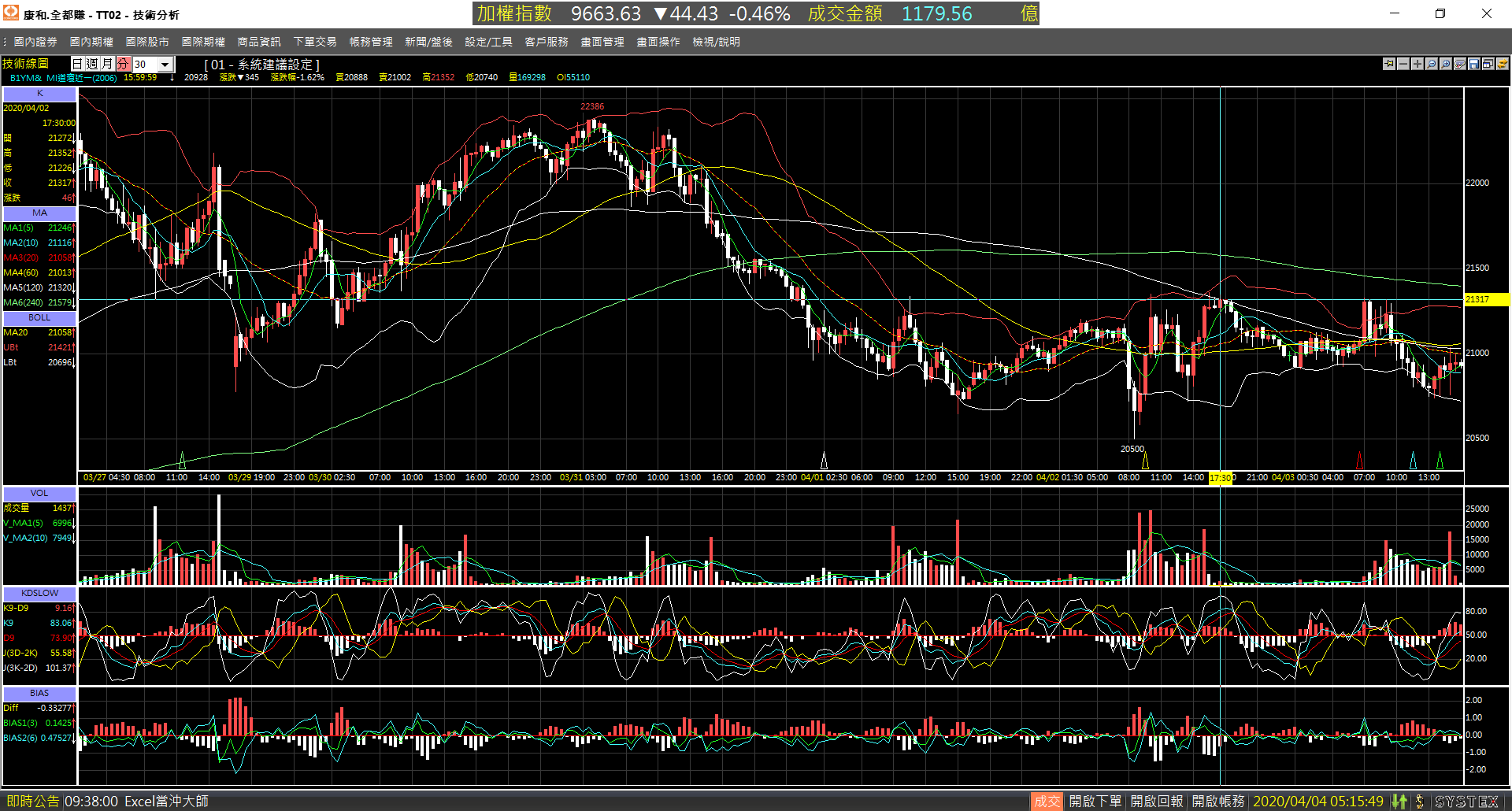1512x811 pixels.
Task: Open the 下單交易 menu
Action: [x=315, y=42]
